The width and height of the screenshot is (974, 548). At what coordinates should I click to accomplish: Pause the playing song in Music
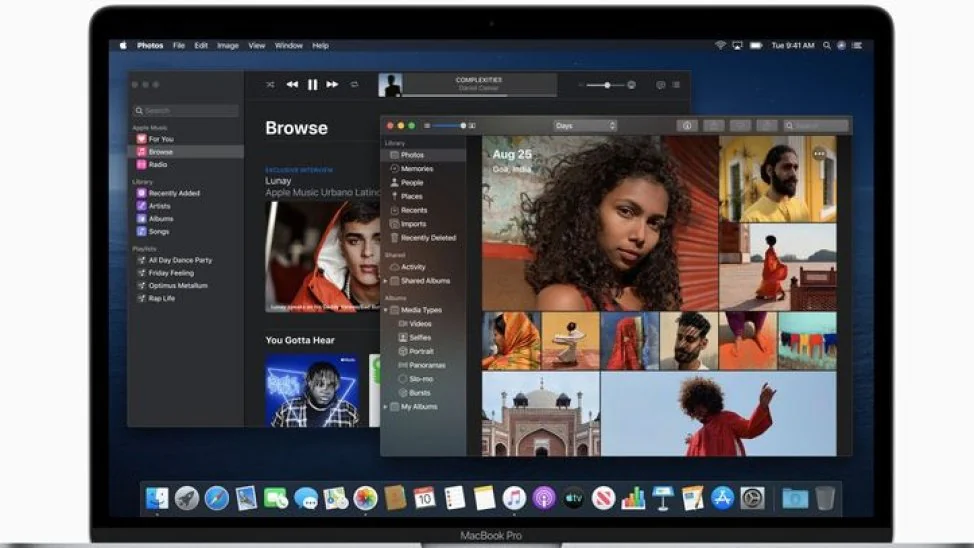coord(312,84)
